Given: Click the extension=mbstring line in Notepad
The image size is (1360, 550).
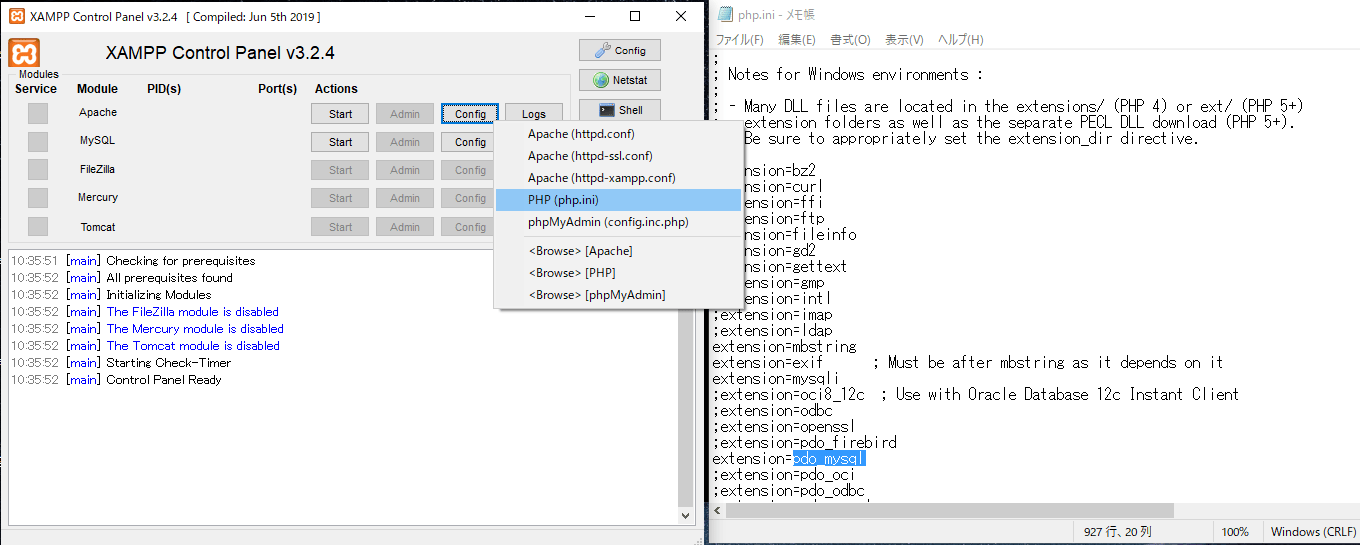Looking at the screenshot, I should pyautogui.click(x=784, y=346).
